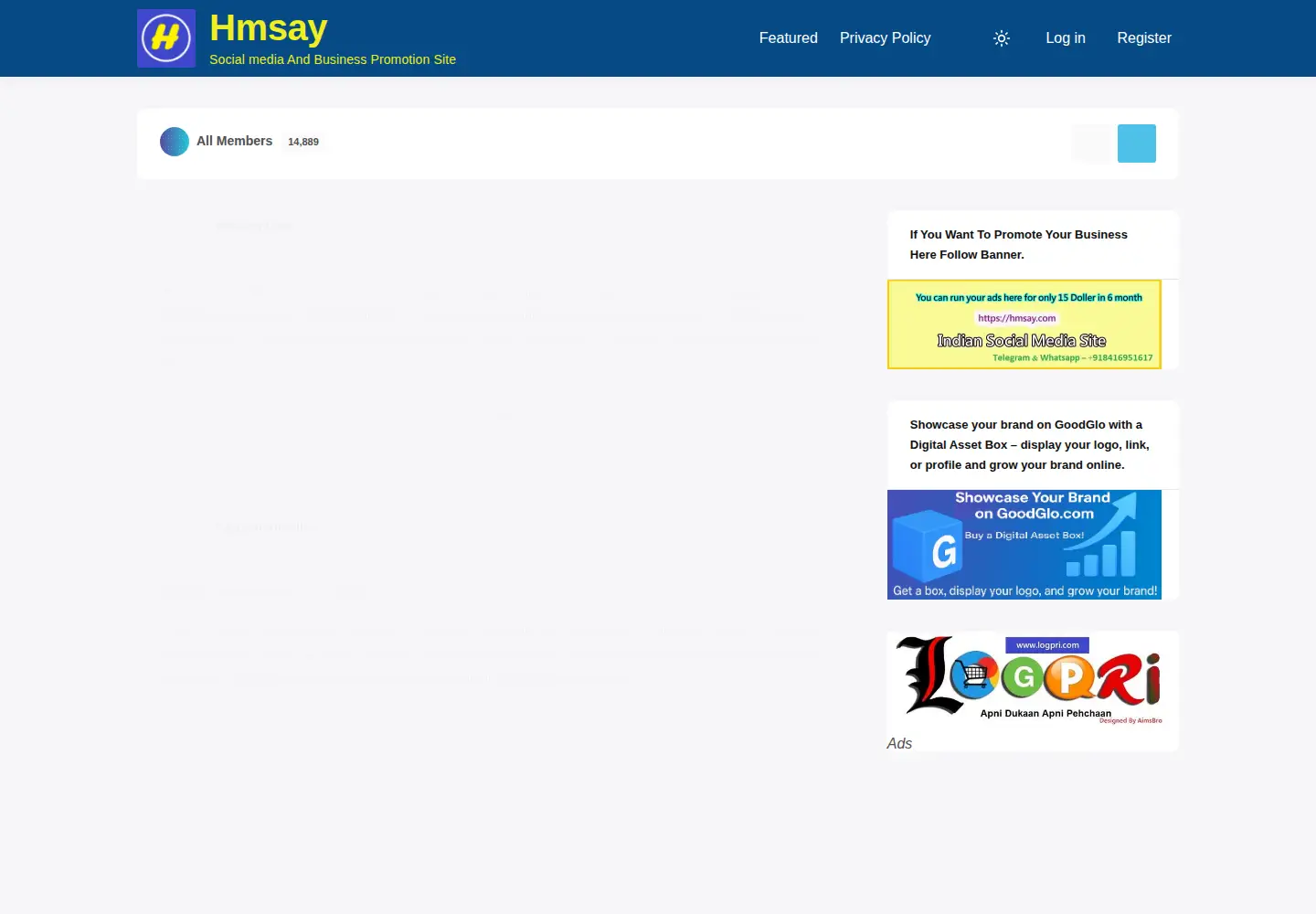The width and height of the screenshot is (1316, 914).
Task: Open the GoodGlo Showcase Your Brand banner
Action: tap(1024, 545)
